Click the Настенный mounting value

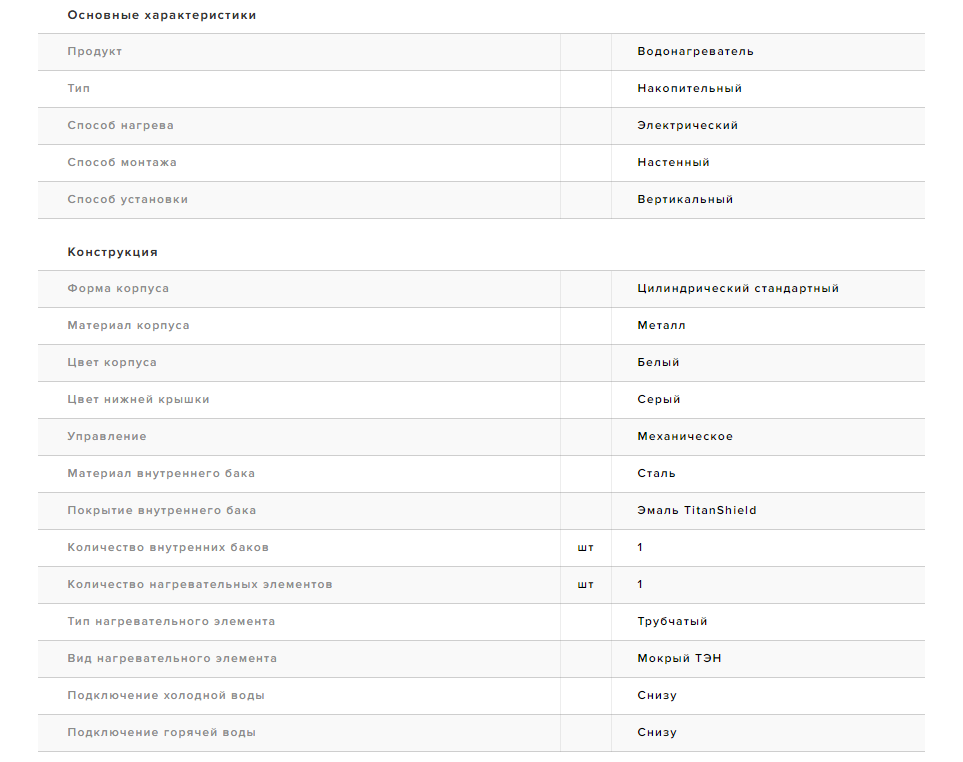point(674,163)
